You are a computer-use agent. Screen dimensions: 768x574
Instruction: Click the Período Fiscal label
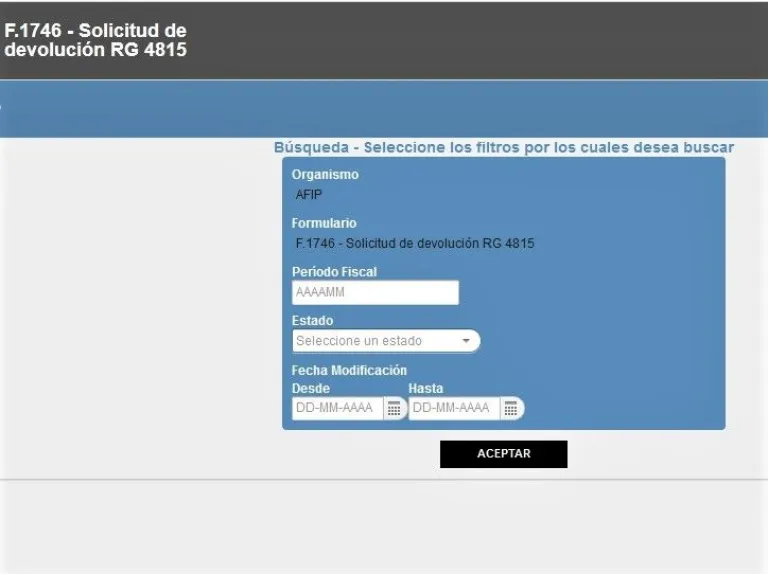point(334,272)
